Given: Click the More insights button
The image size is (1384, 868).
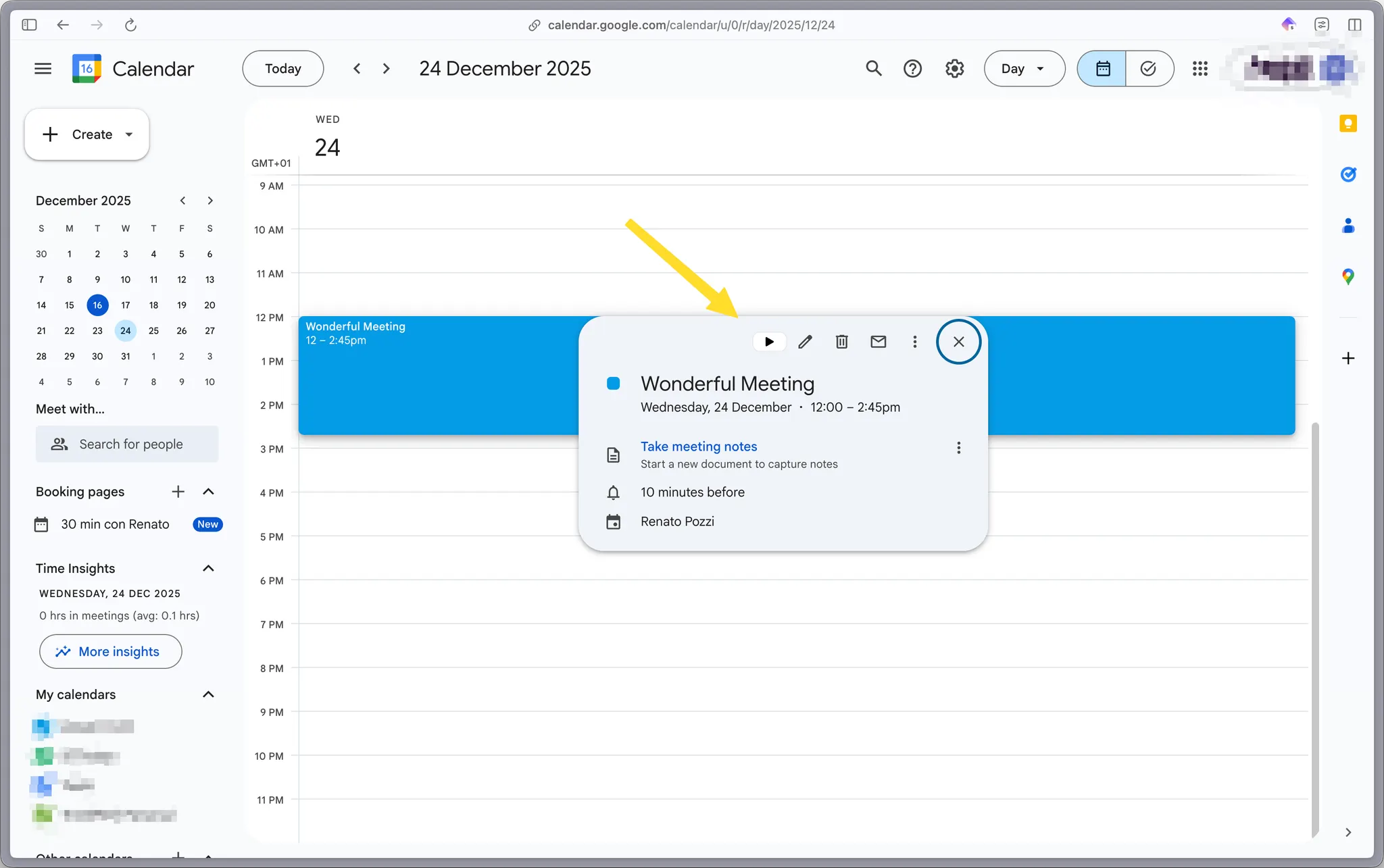Looking at the screenshot, I should point(110,651).
